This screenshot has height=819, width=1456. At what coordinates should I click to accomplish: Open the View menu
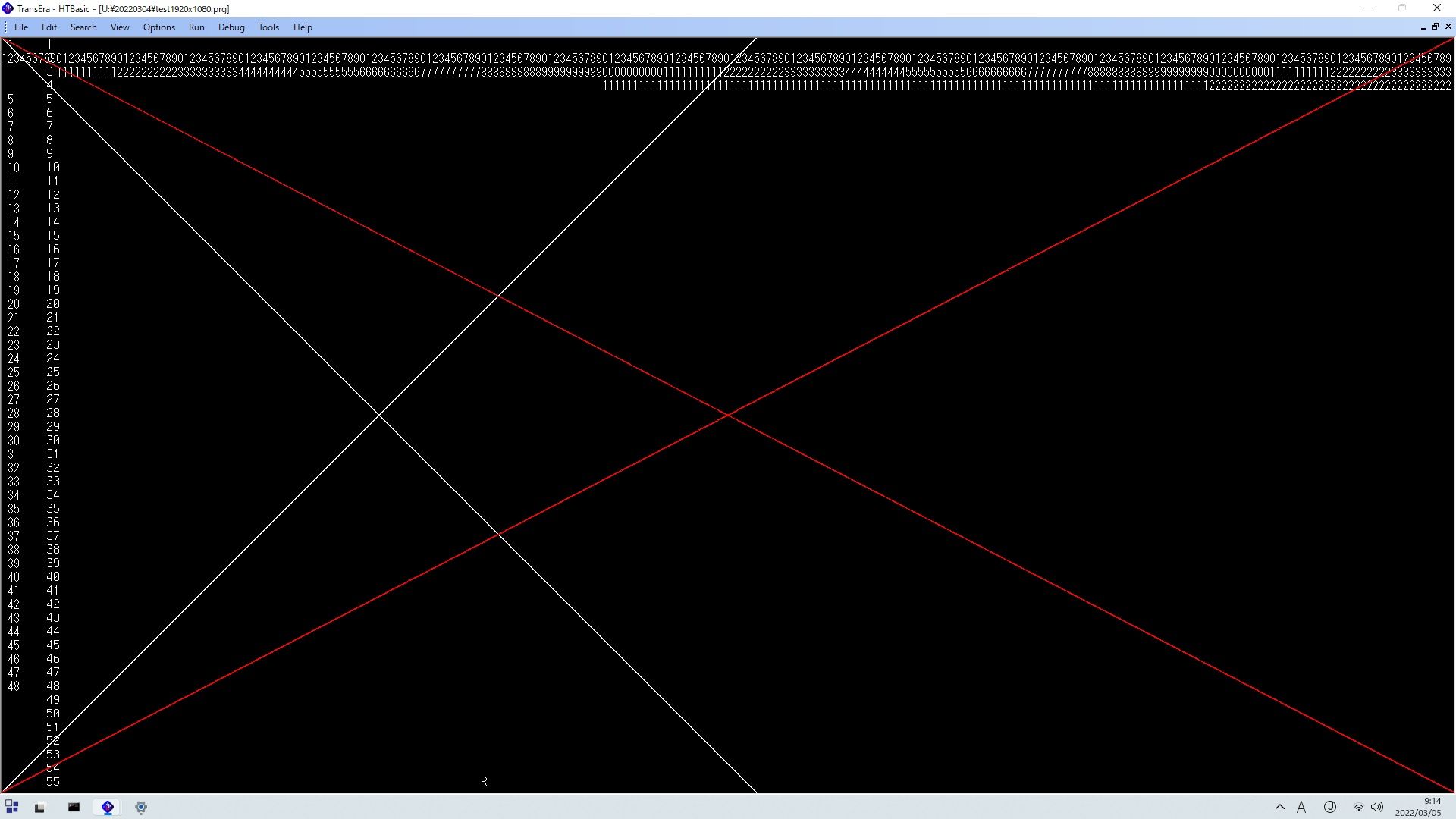click(x=120, y=27)
